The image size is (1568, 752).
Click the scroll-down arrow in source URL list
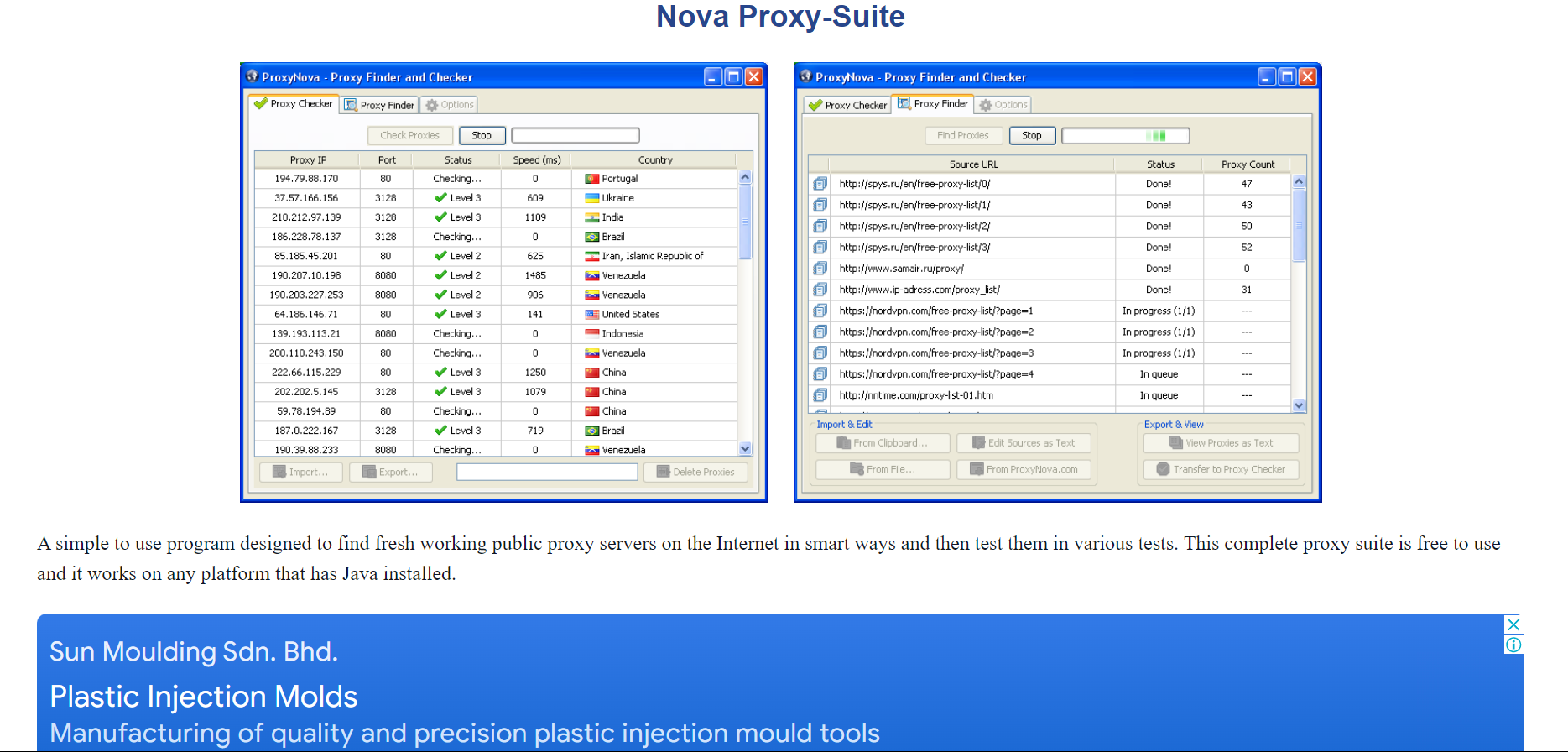(x=1299, y=405)
